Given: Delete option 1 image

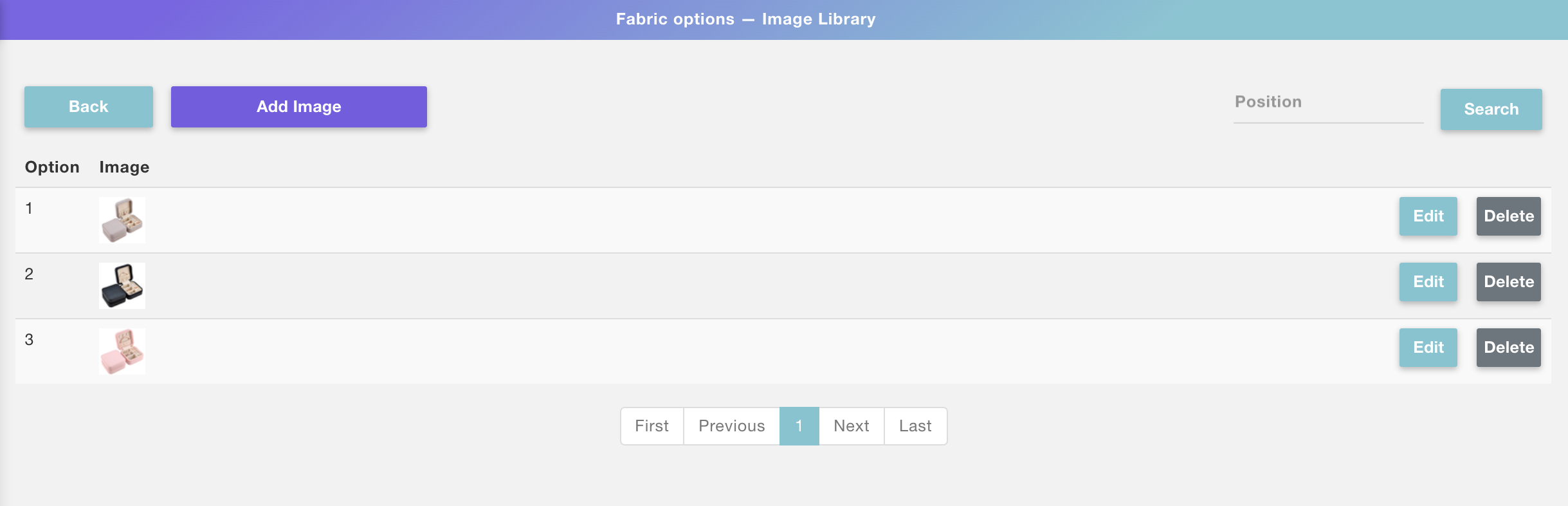Looking at the screenshot, I should 1508,216.
